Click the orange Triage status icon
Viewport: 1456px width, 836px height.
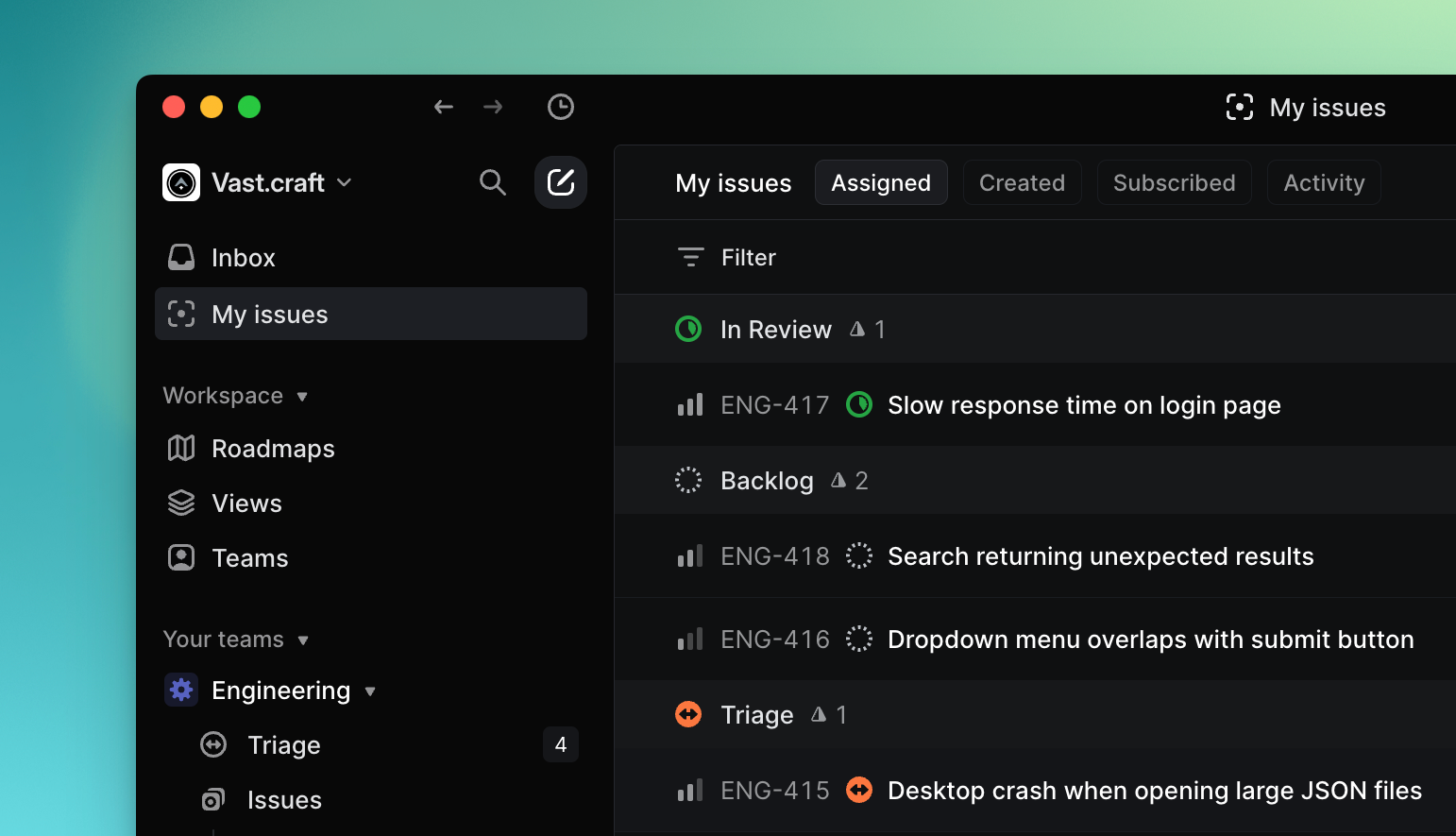pos(688,714)
